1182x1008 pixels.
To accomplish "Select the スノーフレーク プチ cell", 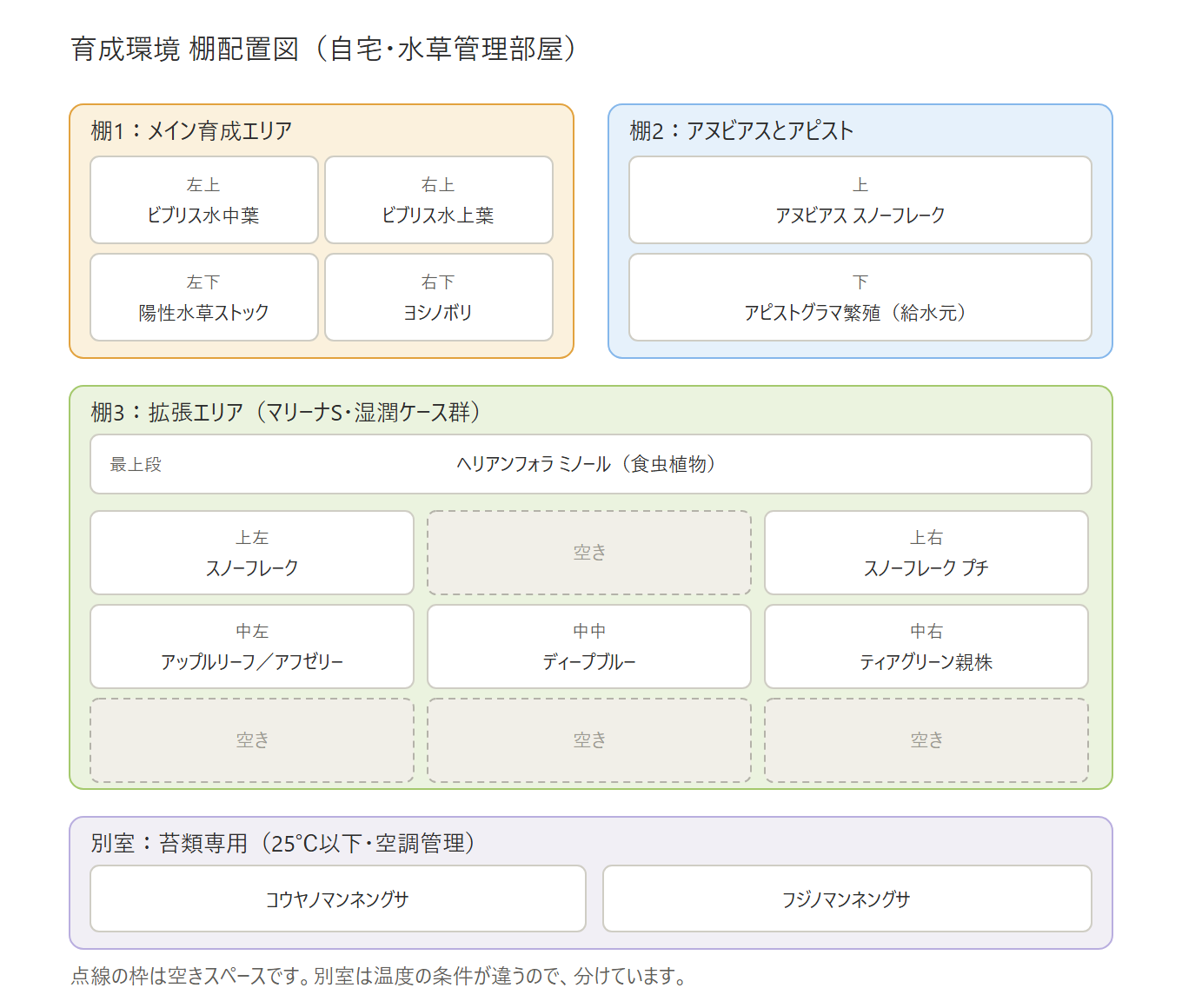I will pyautogui.click(x=926, y=553).
